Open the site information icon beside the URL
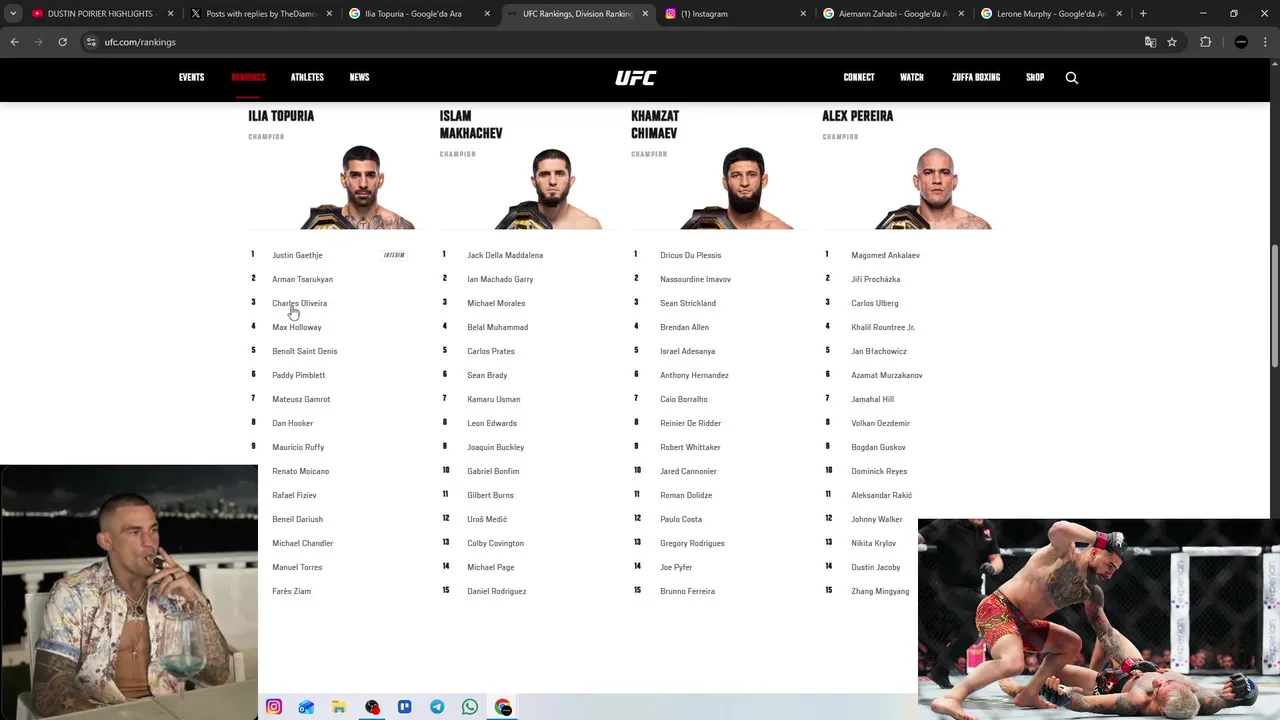1280x720 pixels. 91,42
